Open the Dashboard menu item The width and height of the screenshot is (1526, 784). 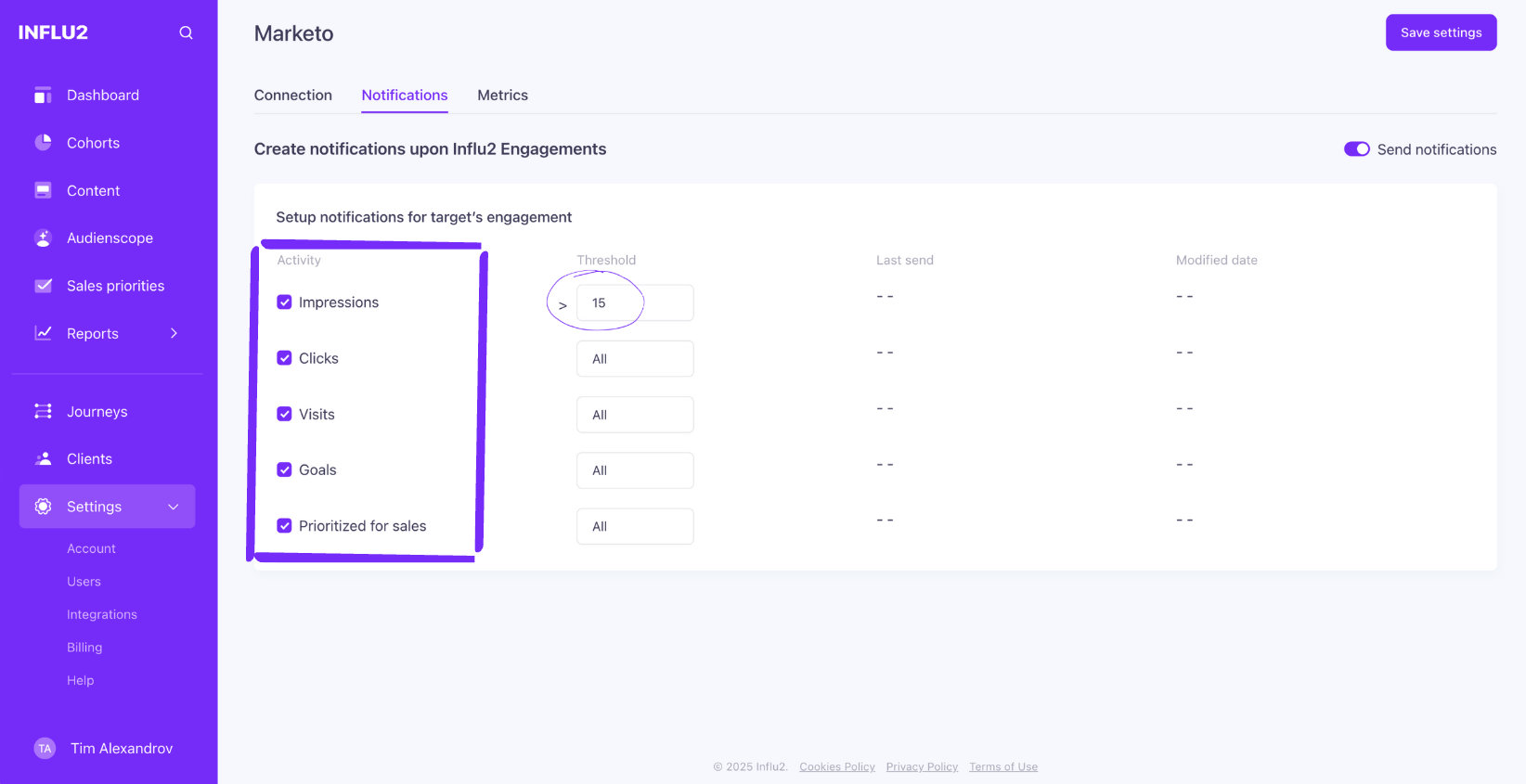click(103, 96)
